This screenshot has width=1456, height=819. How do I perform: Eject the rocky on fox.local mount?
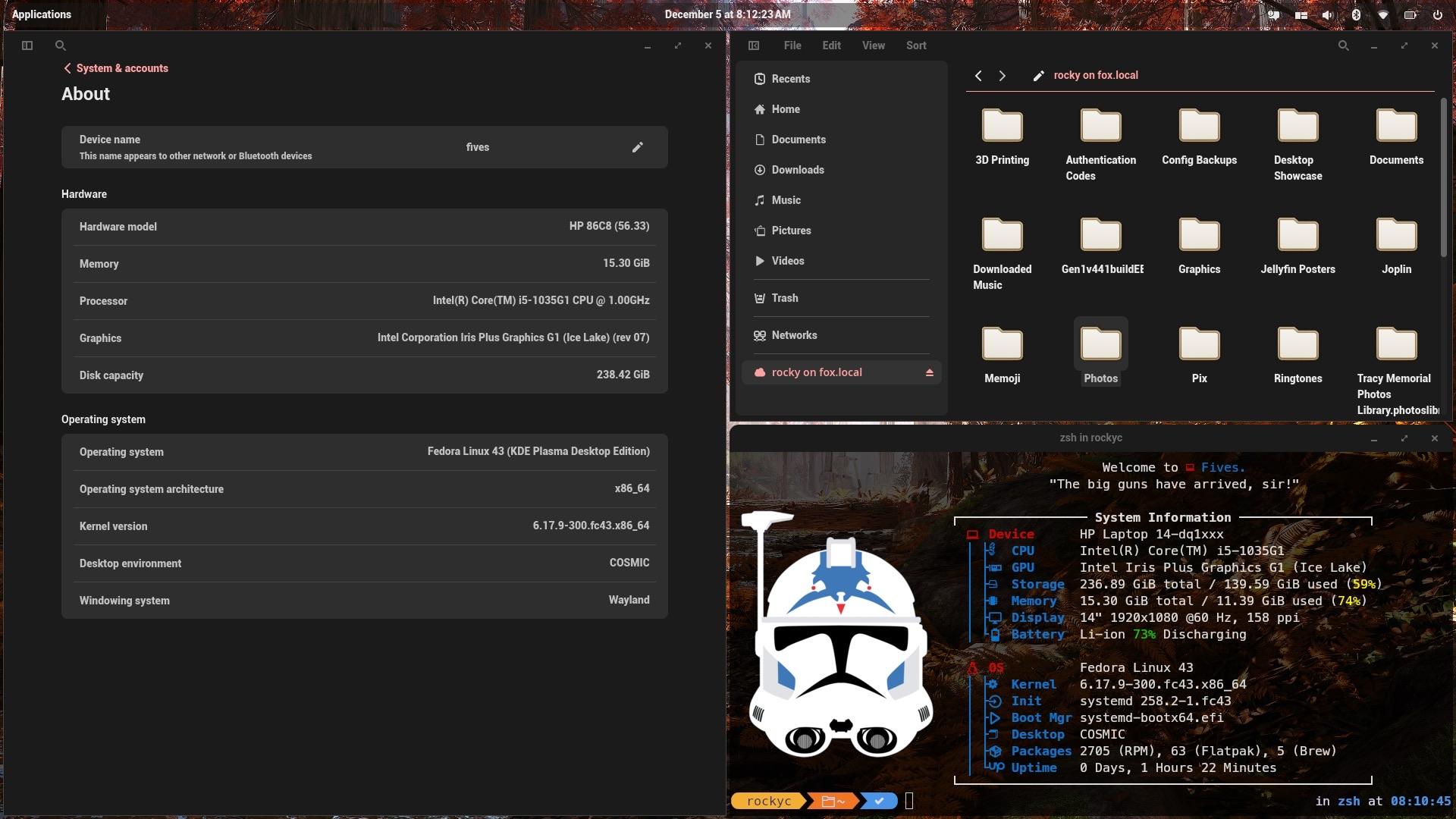point(929,372)
